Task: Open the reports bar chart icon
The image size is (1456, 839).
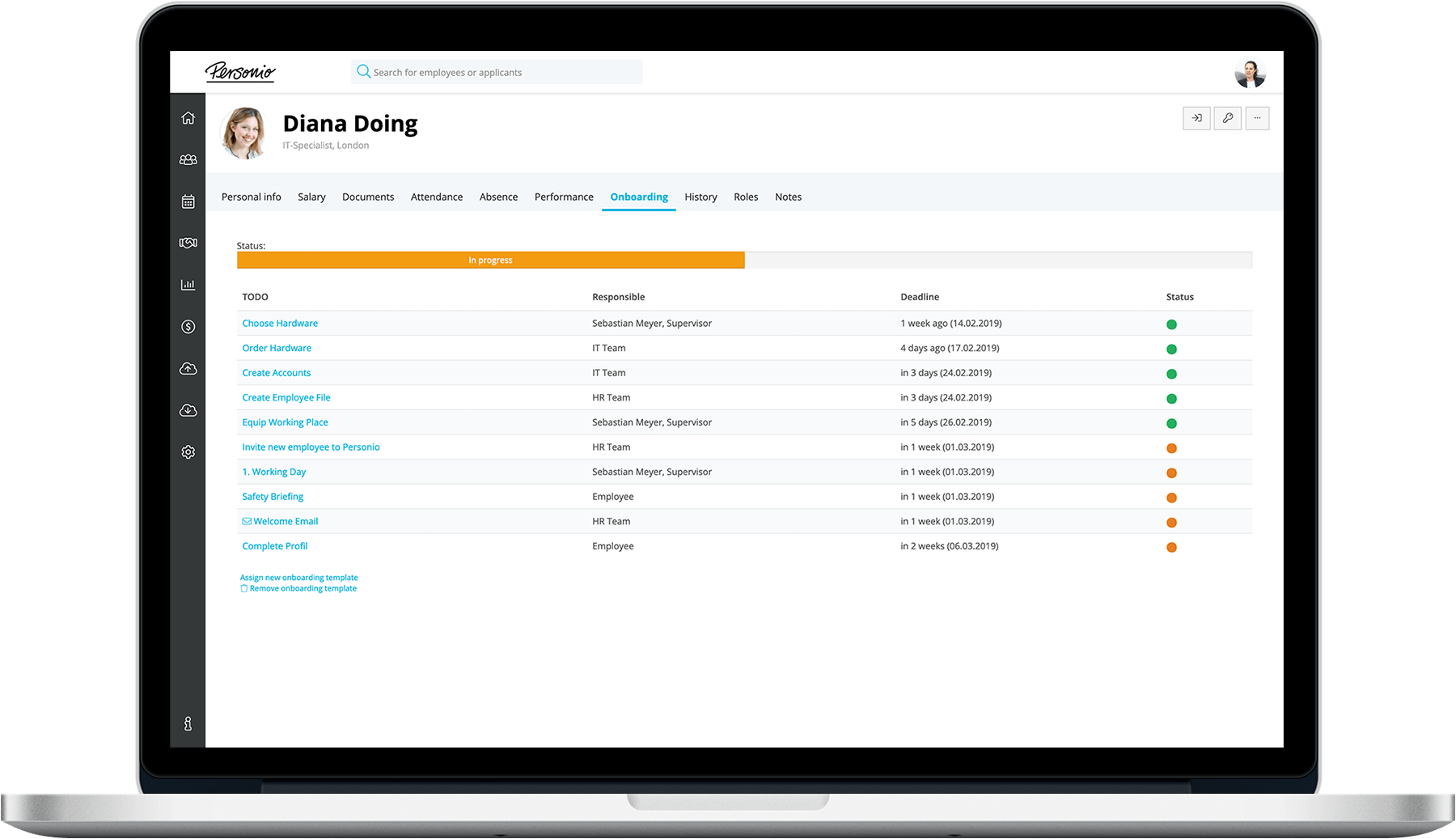Action: tap(188, 285)
